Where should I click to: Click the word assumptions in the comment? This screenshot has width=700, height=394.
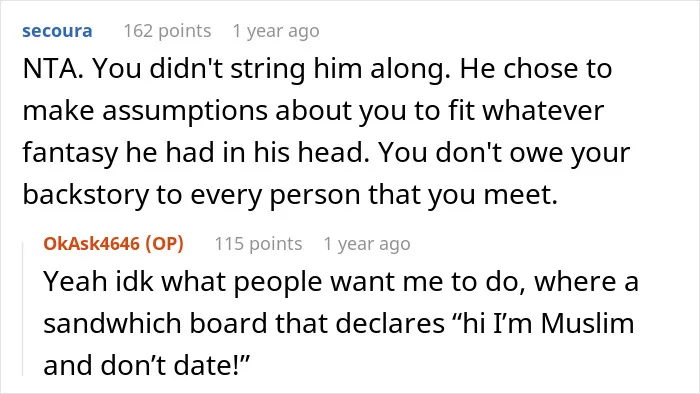185,111
